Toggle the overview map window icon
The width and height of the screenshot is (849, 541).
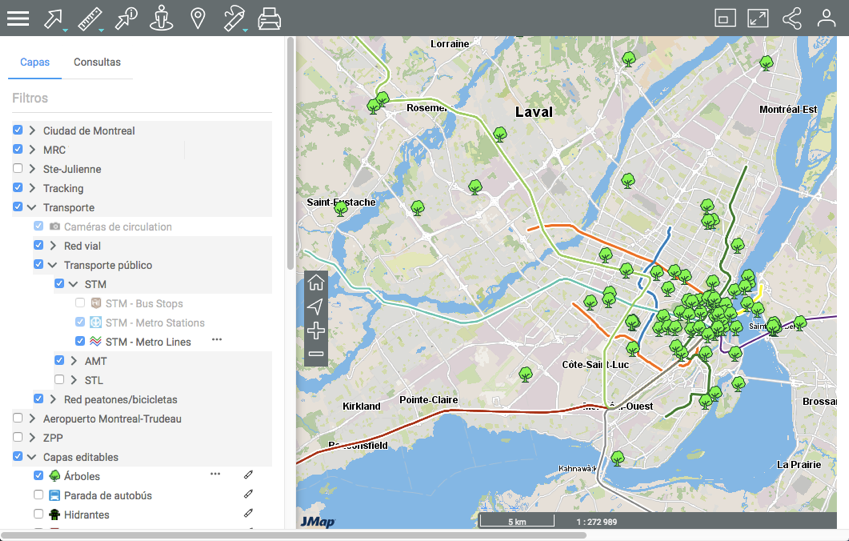[725, 18]
